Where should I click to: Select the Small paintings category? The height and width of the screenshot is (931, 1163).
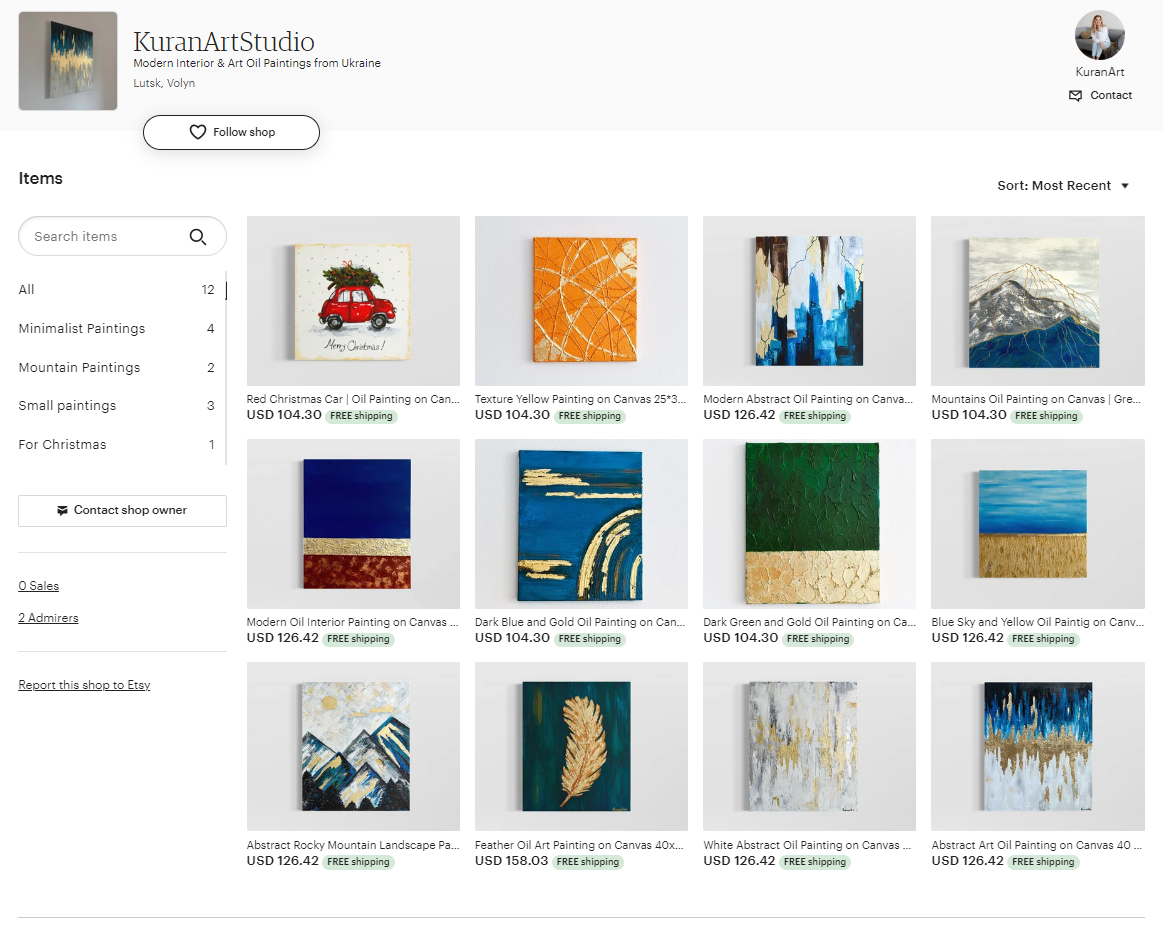coord(116,406)
